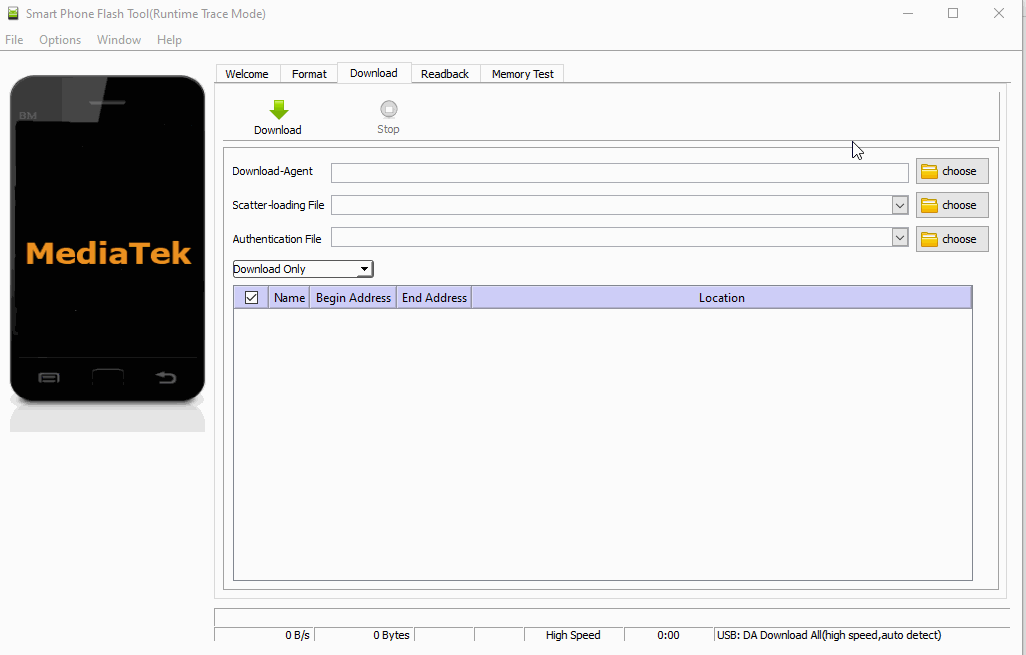
Task: Switch to the Format tab
Action: point(309,74)
